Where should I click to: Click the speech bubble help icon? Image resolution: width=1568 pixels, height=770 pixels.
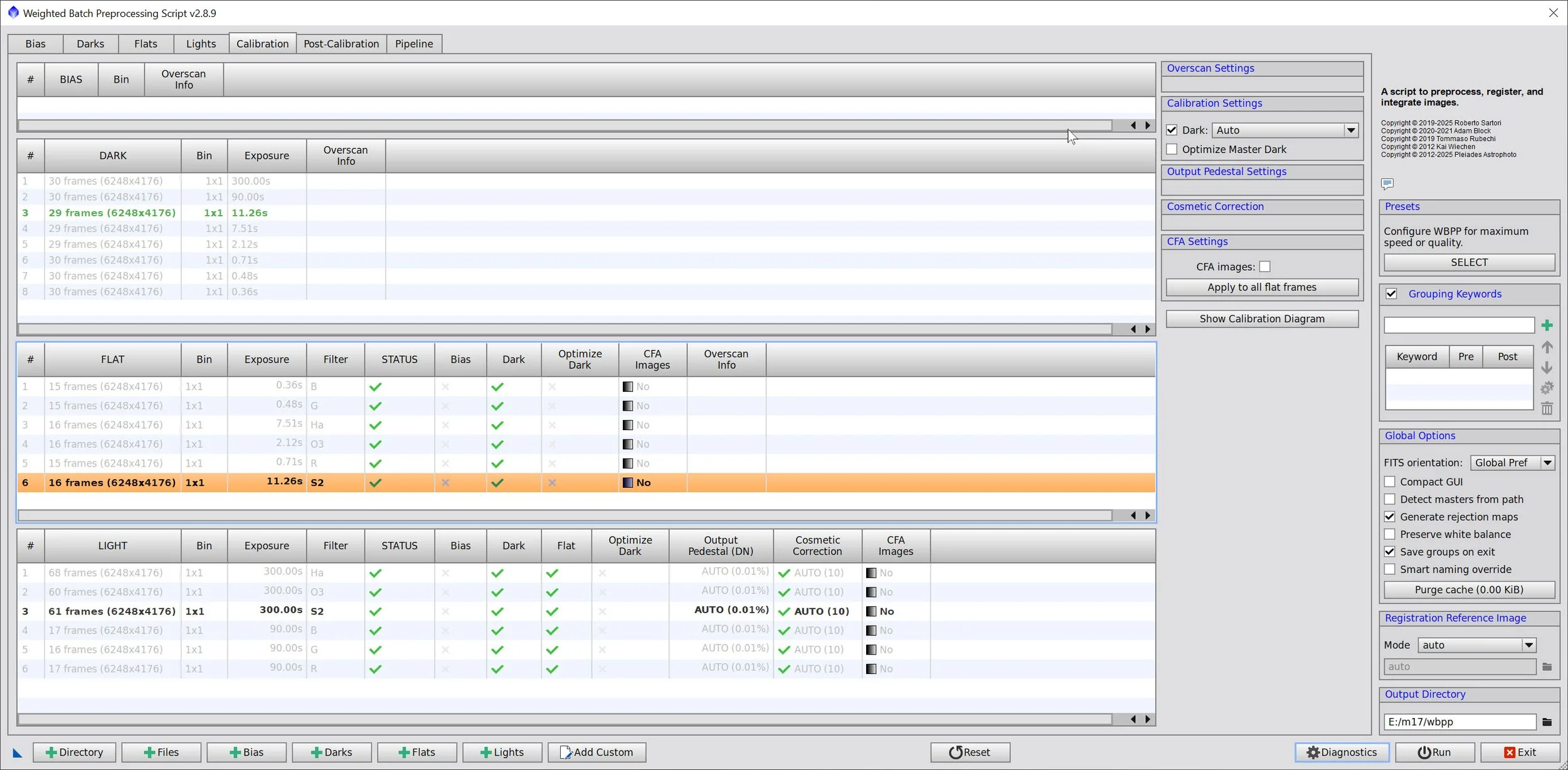pyautogui.click(x=1387, y=184)
